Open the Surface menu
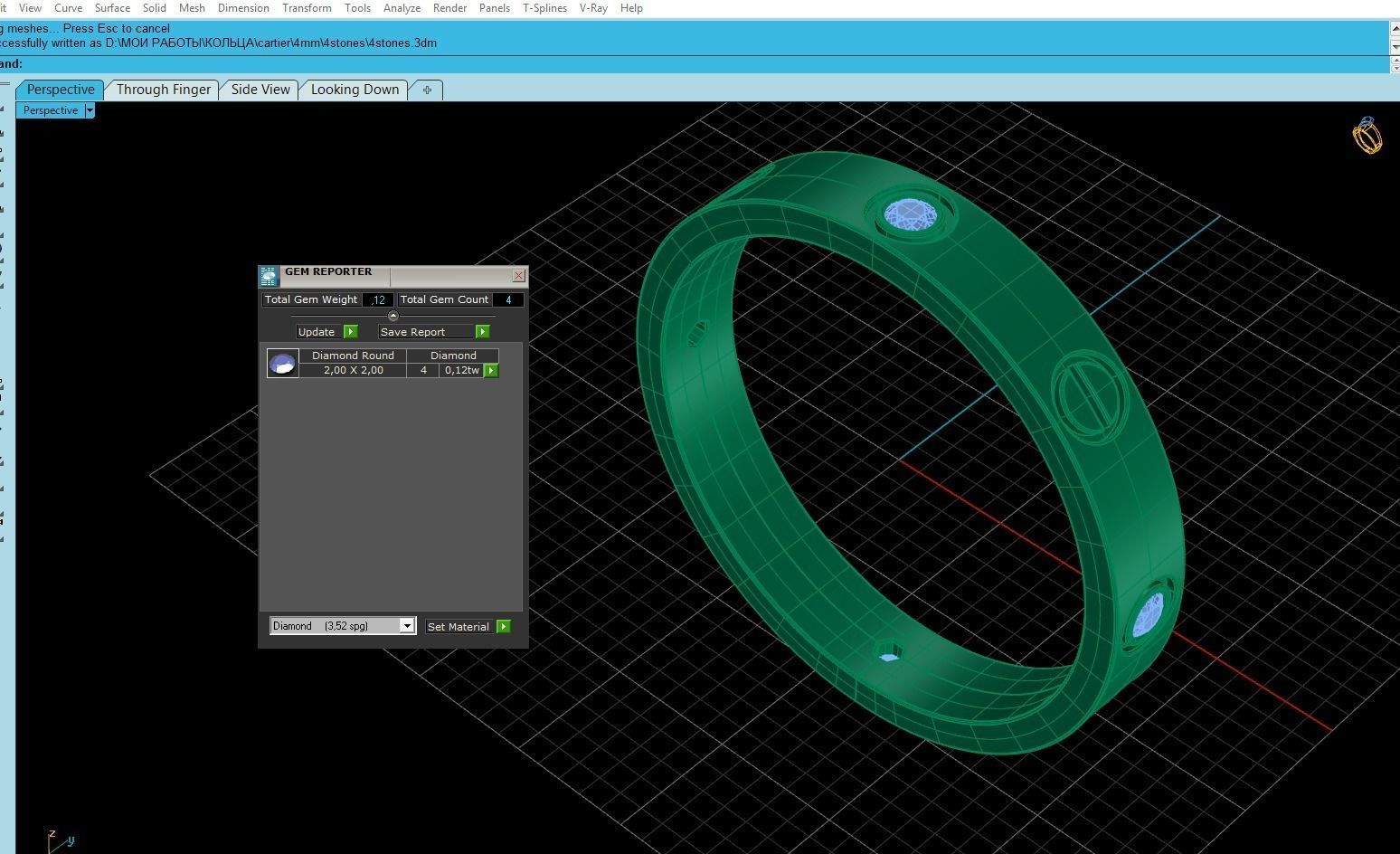Viewport: 1400px width, 854px height. (x=112, y=8)
